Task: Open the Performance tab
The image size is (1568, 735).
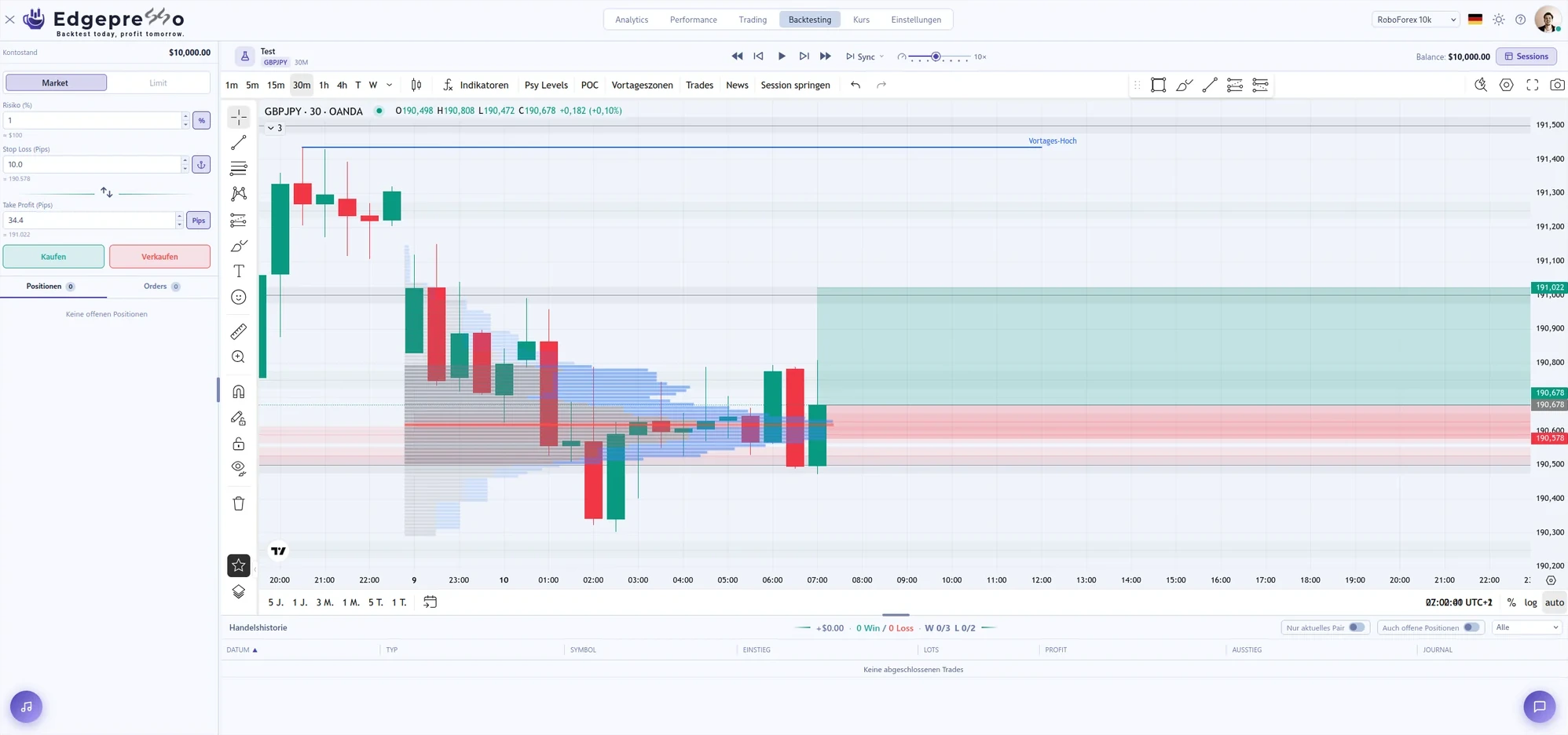Action: pos(693,20)
